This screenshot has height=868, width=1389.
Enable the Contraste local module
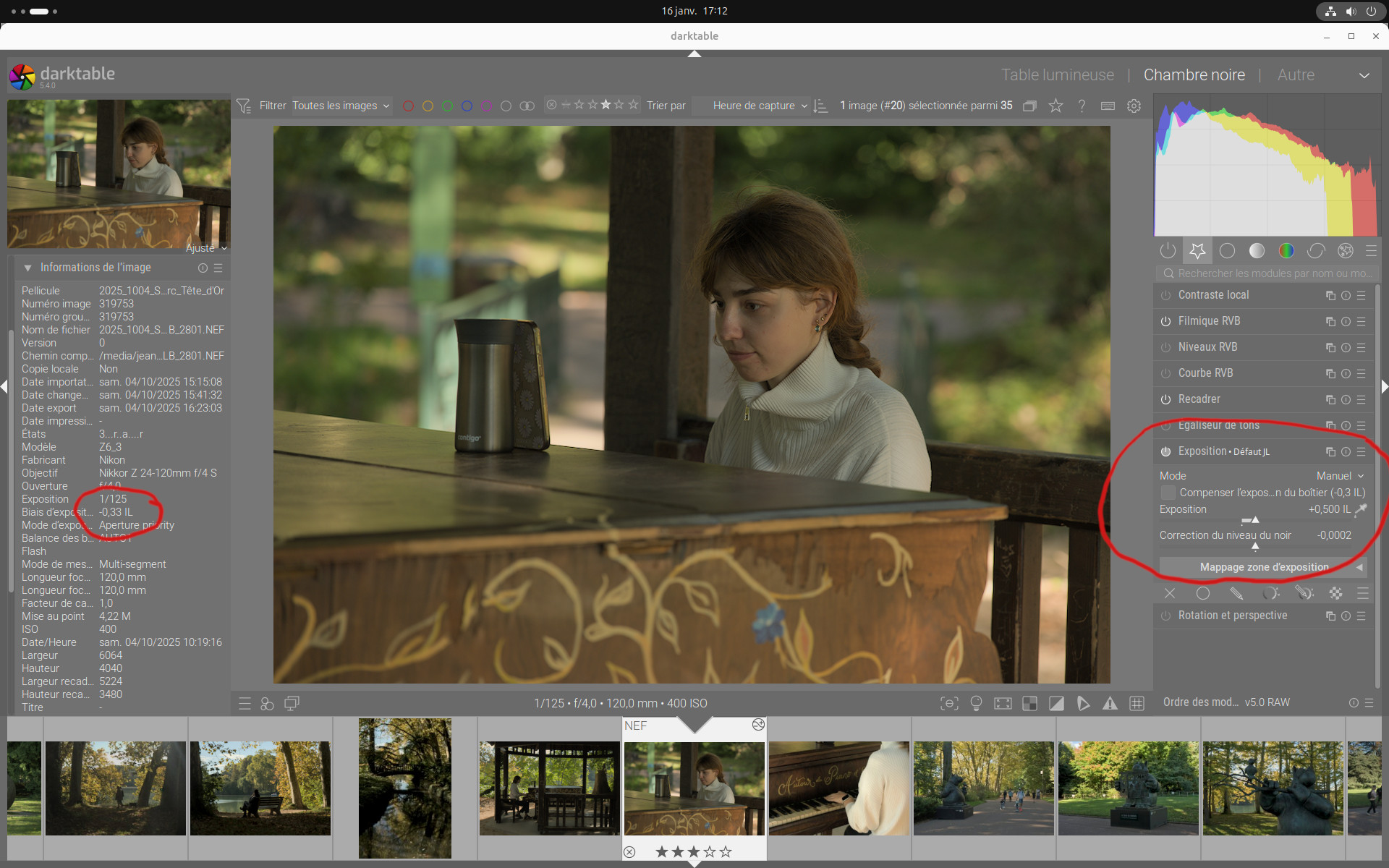[1165, 295]
